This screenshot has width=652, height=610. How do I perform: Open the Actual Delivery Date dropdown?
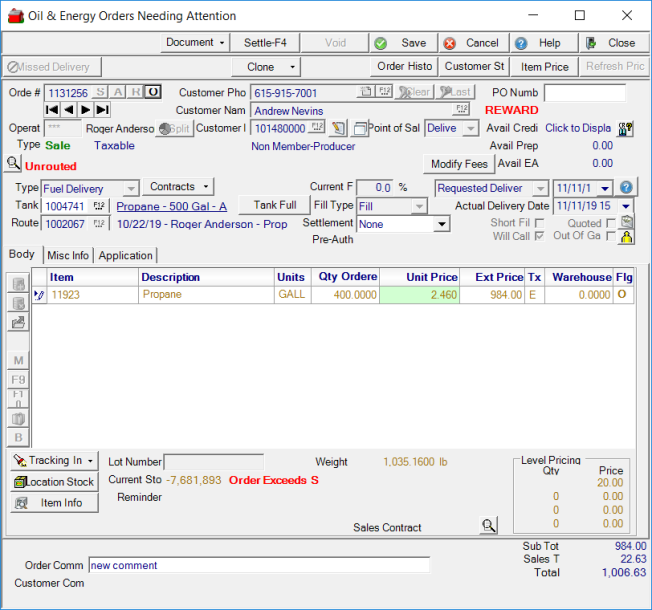pos(626,206)
